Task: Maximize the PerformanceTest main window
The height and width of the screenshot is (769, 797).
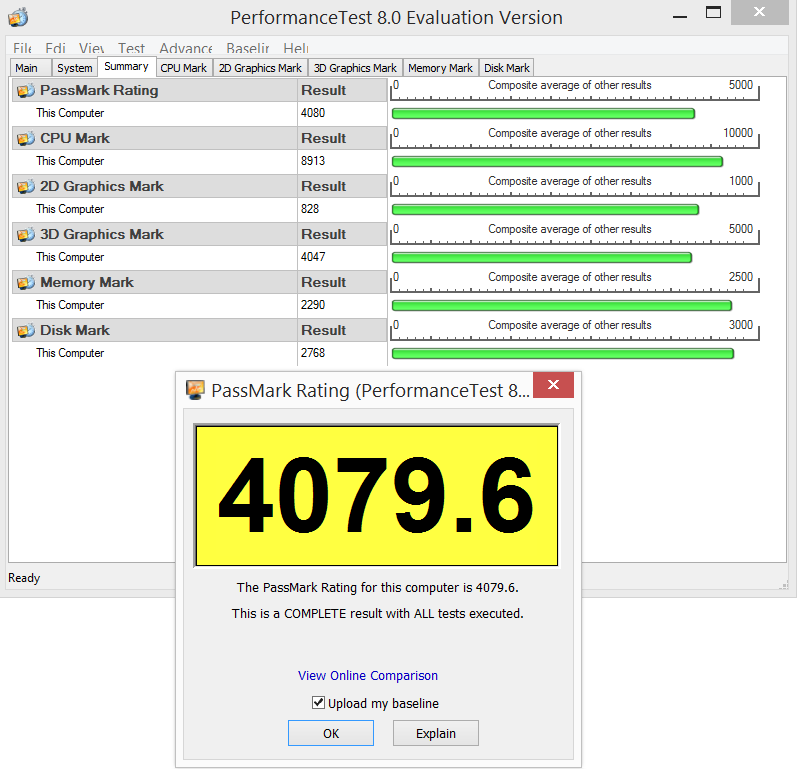Action: click(713, 12)
